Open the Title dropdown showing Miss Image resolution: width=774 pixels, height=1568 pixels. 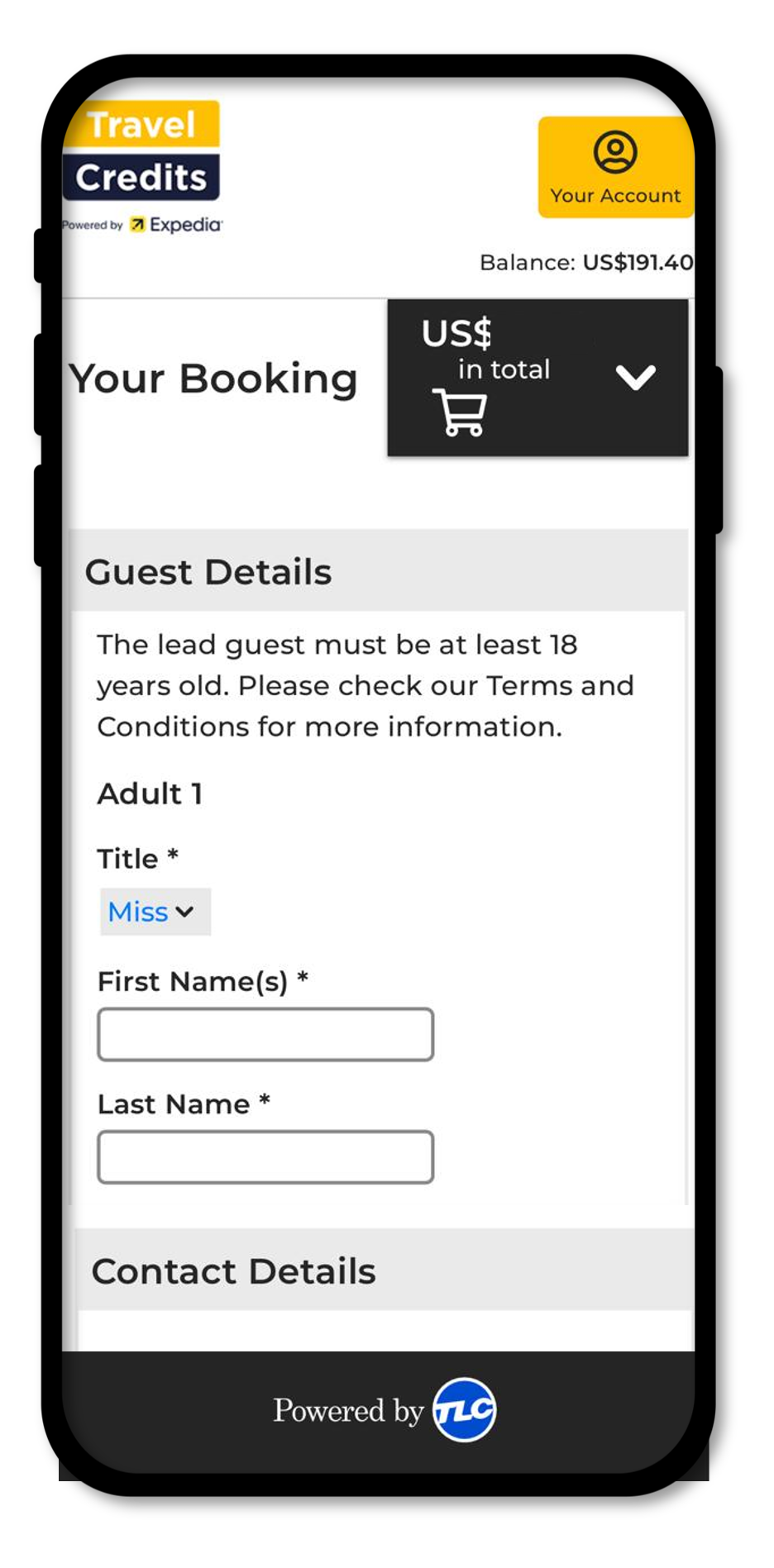(155, 912)
